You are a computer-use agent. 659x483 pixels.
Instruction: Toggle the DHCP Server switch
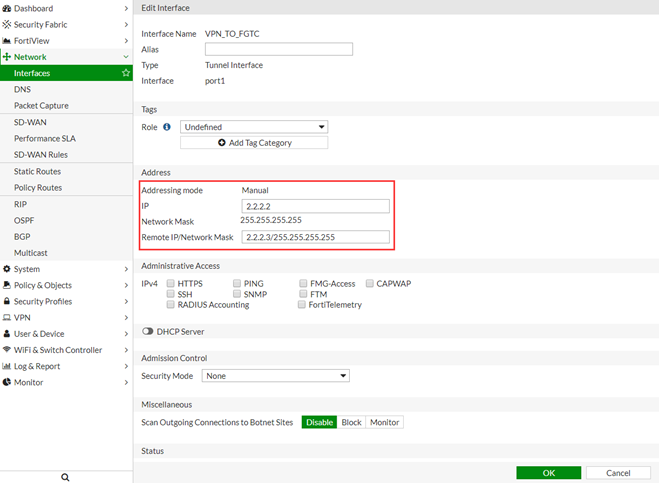148,331
